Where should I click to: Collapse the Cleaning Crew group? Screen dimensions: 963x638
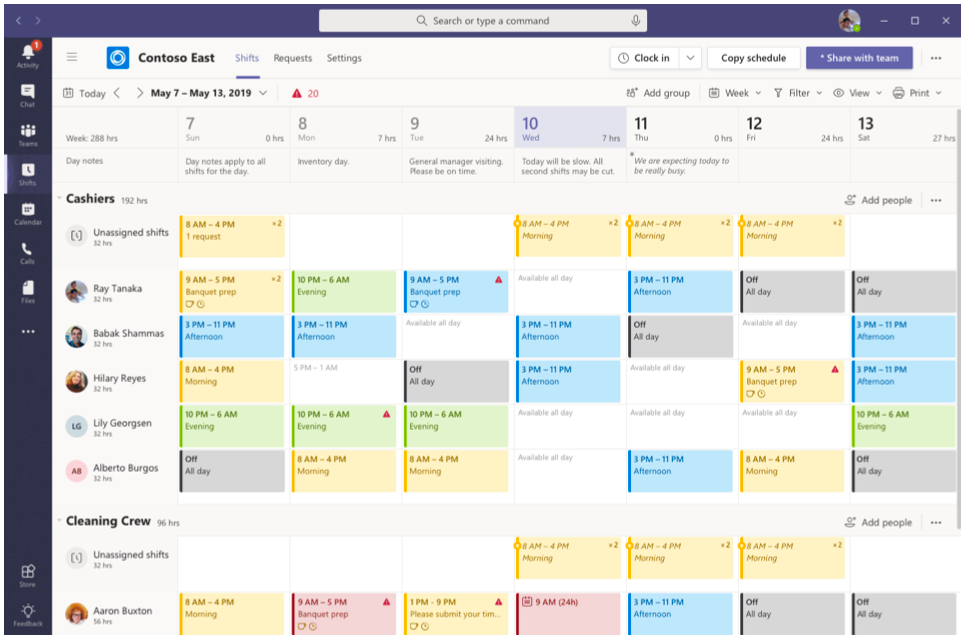pyautogui.click(x=60, y=521)
